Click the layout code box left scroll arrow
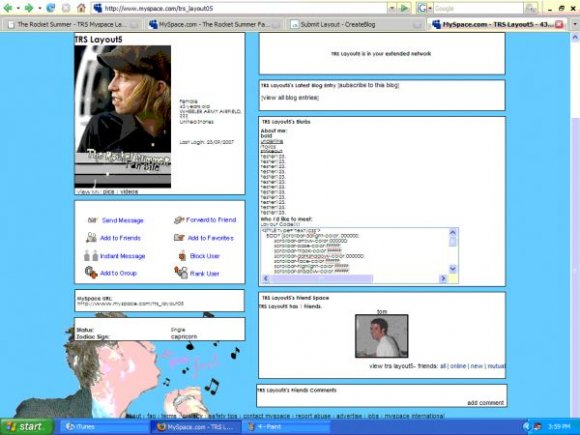Viewport: 580px width, 435px height. [266, 278]
